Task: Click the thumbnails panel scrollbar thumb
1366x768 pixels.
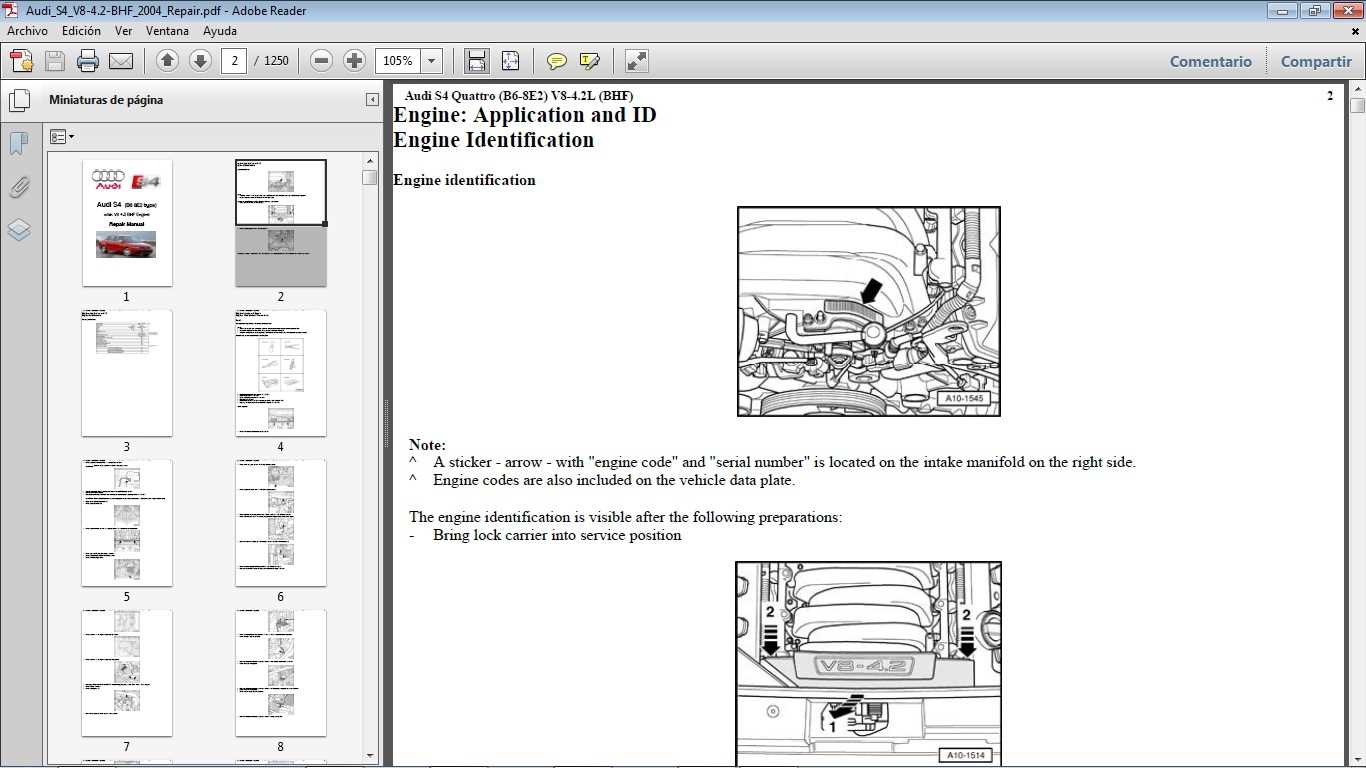Action: pos(370,177)
